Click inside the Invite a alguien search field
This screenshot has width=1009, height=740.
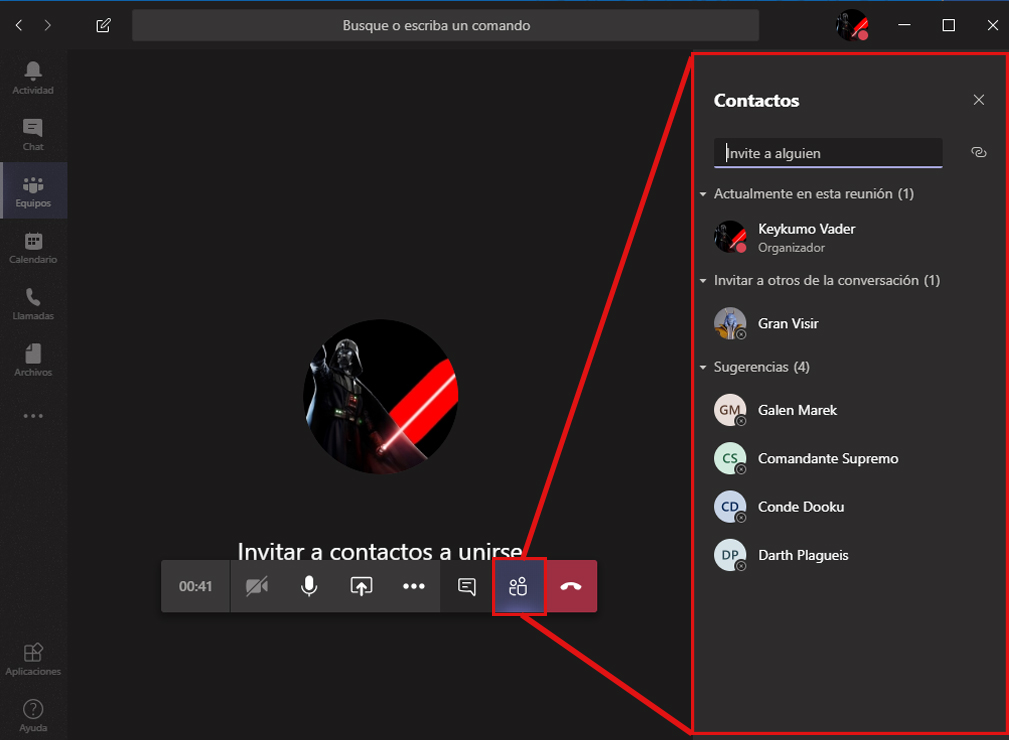click(x=828, y=152)
